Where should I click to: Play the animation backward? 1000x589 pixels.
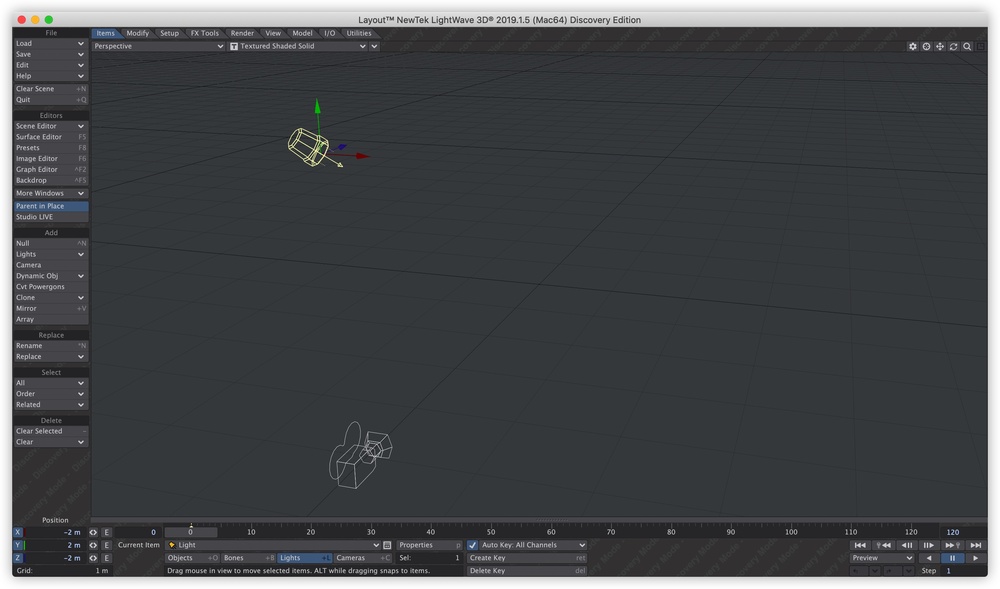(929, 558)
